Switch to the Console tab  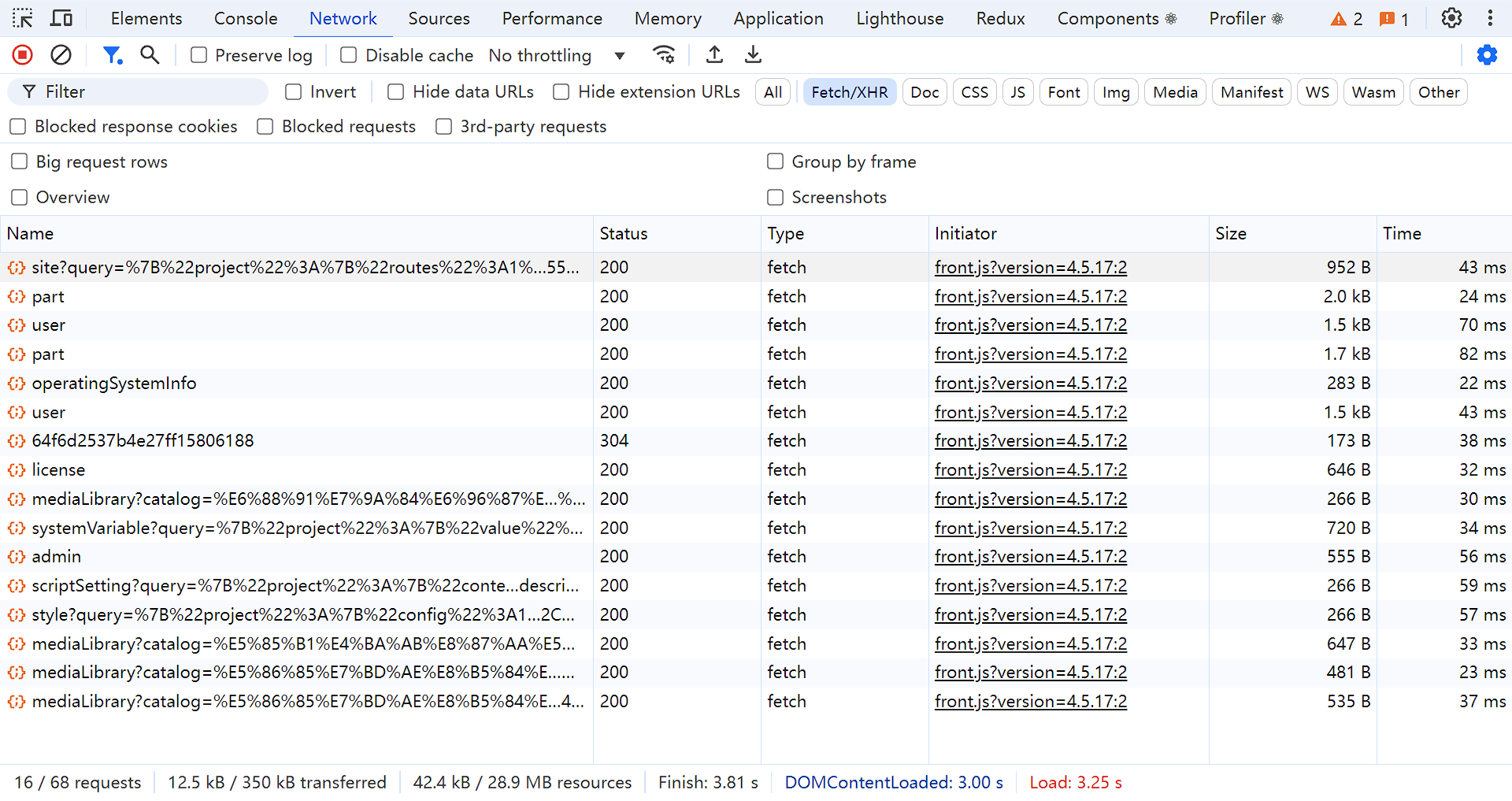[x=246, y=18]
